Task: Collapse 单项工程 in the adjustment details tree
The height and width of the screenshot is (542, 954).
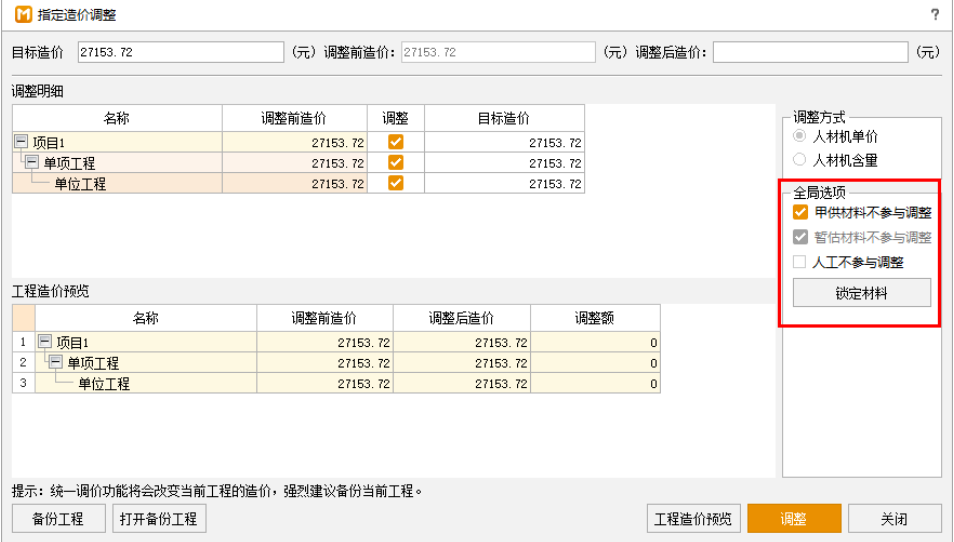Action: [31, 163]
